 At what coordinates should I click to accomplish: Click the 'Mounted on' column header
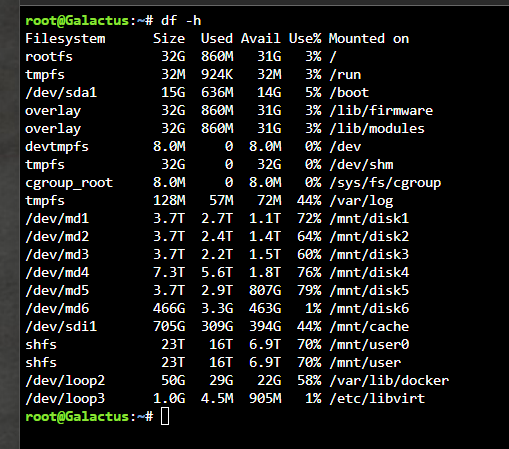[369, 38]
